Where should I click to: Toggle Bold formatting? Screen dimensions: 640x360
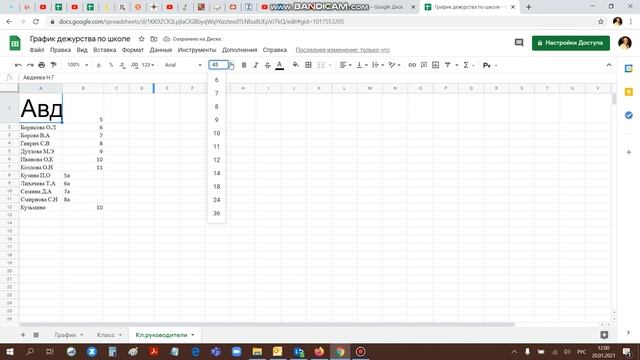click(x=244, y=65)
